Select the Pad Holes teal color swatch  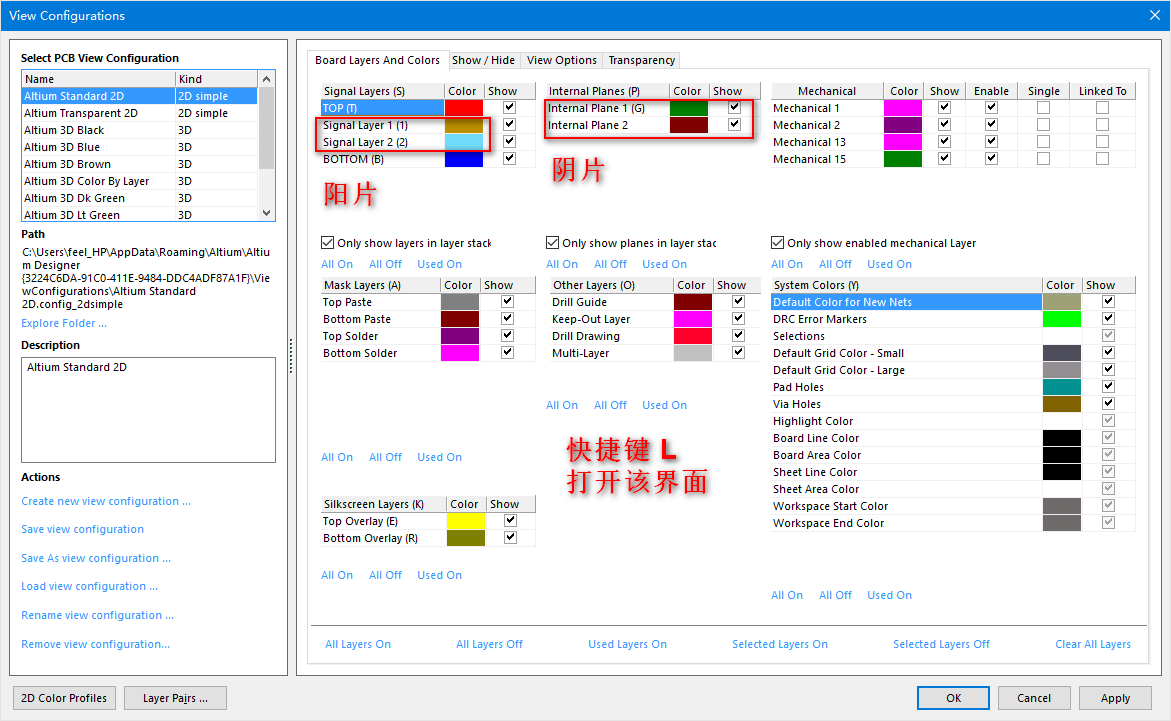tap(1061, 387)
